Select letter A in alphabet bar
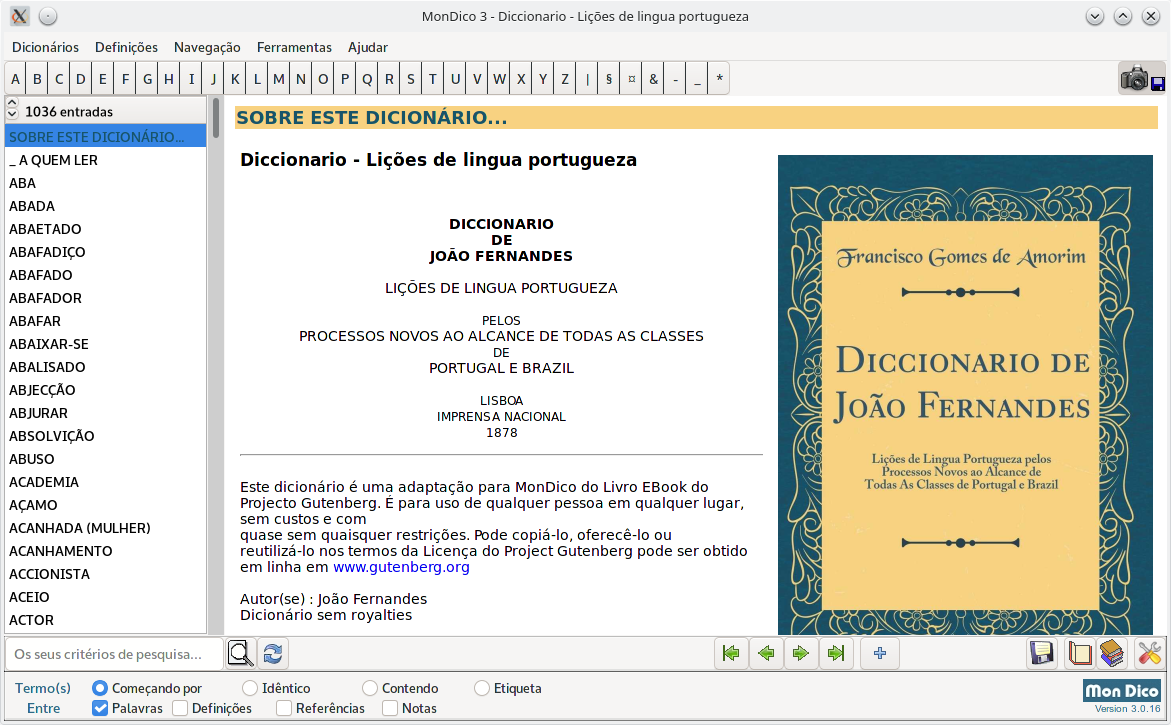Screen dimensions: 1171x725 (15, 78)
